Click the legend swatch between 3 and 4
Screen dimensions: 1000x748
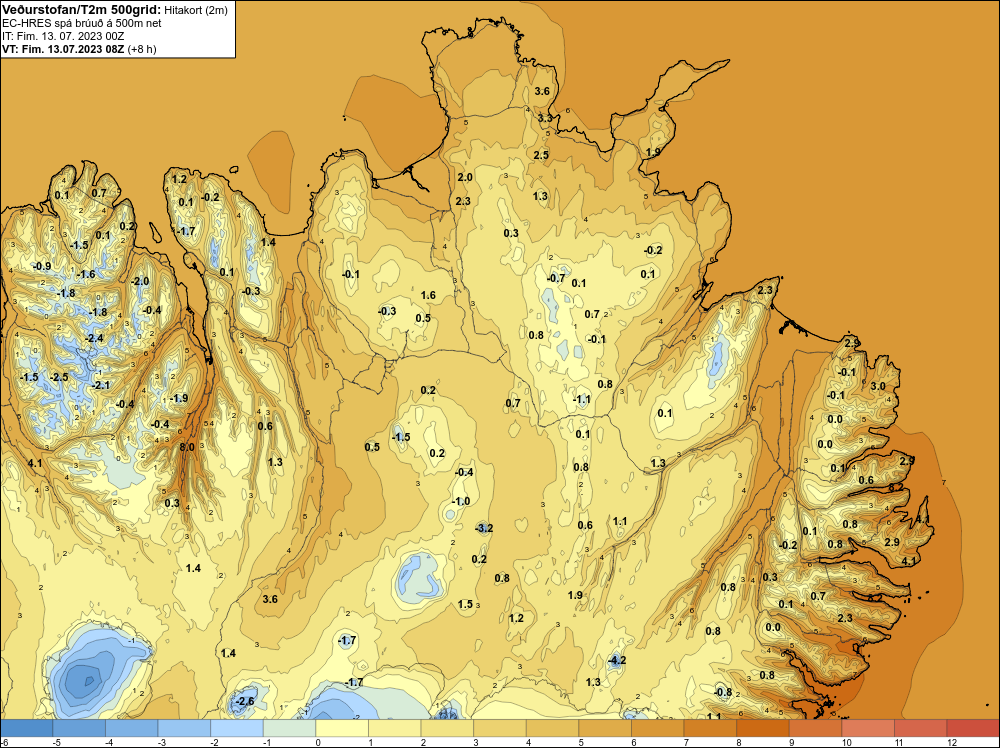coord(500,728)
